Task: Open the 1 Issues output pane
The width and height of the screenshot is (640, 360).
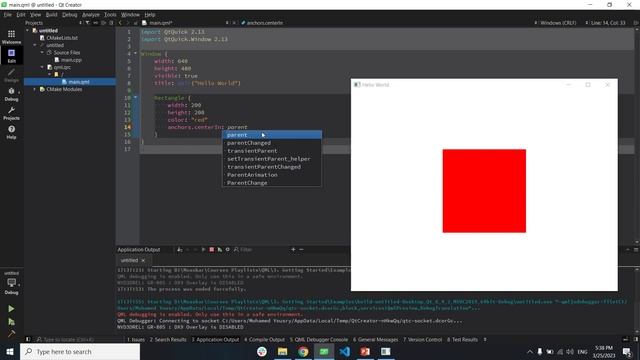Action: tap(136, 340)
